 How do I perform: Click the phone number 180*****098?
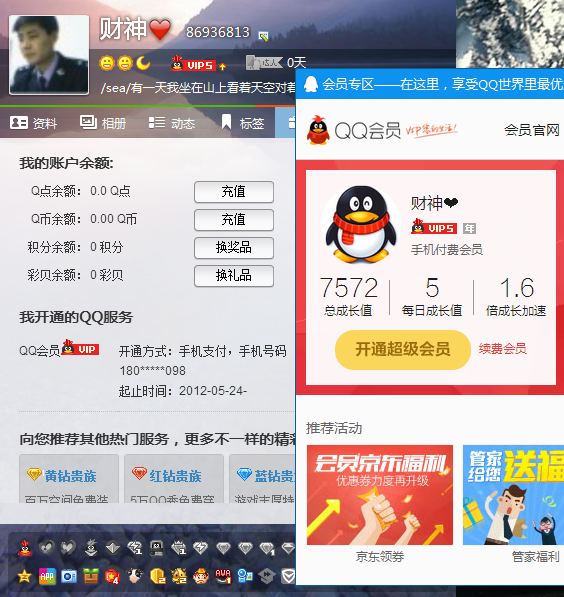152,371
